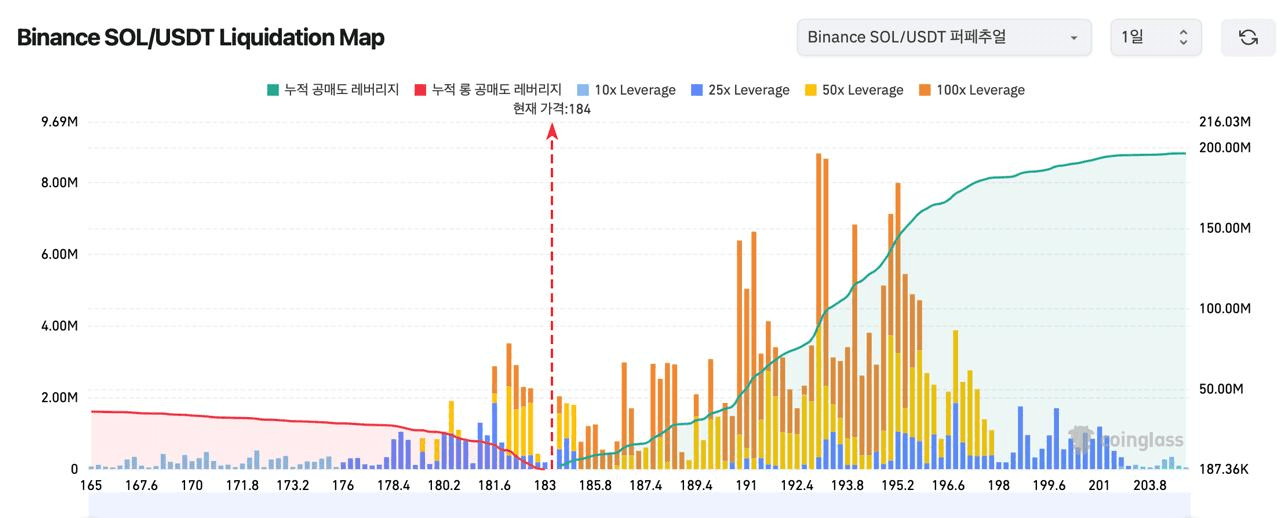Click the 191 tick label on x-axis
This screenshot has height=518, width=1280.
pyautogui.click(x=746, y=485)
